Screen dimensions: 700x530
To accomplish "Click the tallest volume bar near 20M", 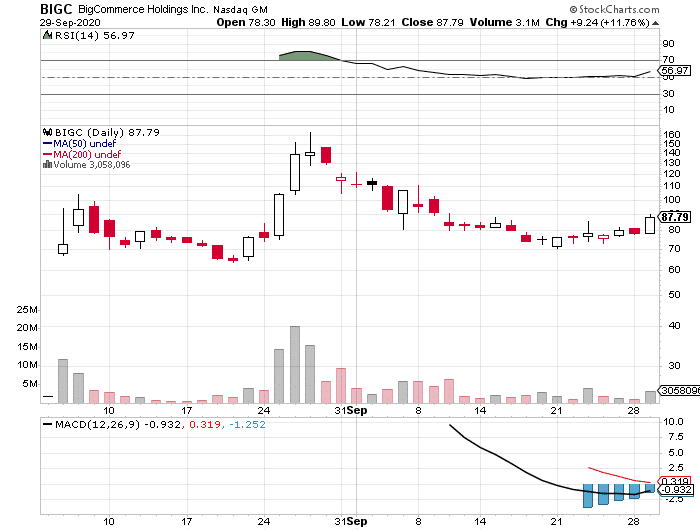I will (x=295, y=364).
